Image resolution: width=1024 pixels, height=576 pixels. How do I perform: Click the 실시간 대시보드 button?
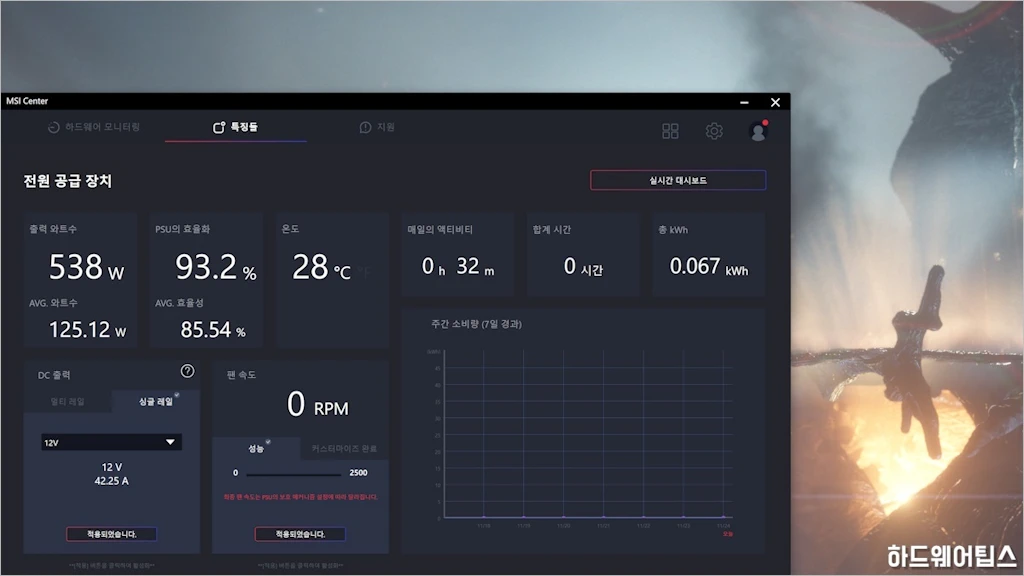pos(678,180)
